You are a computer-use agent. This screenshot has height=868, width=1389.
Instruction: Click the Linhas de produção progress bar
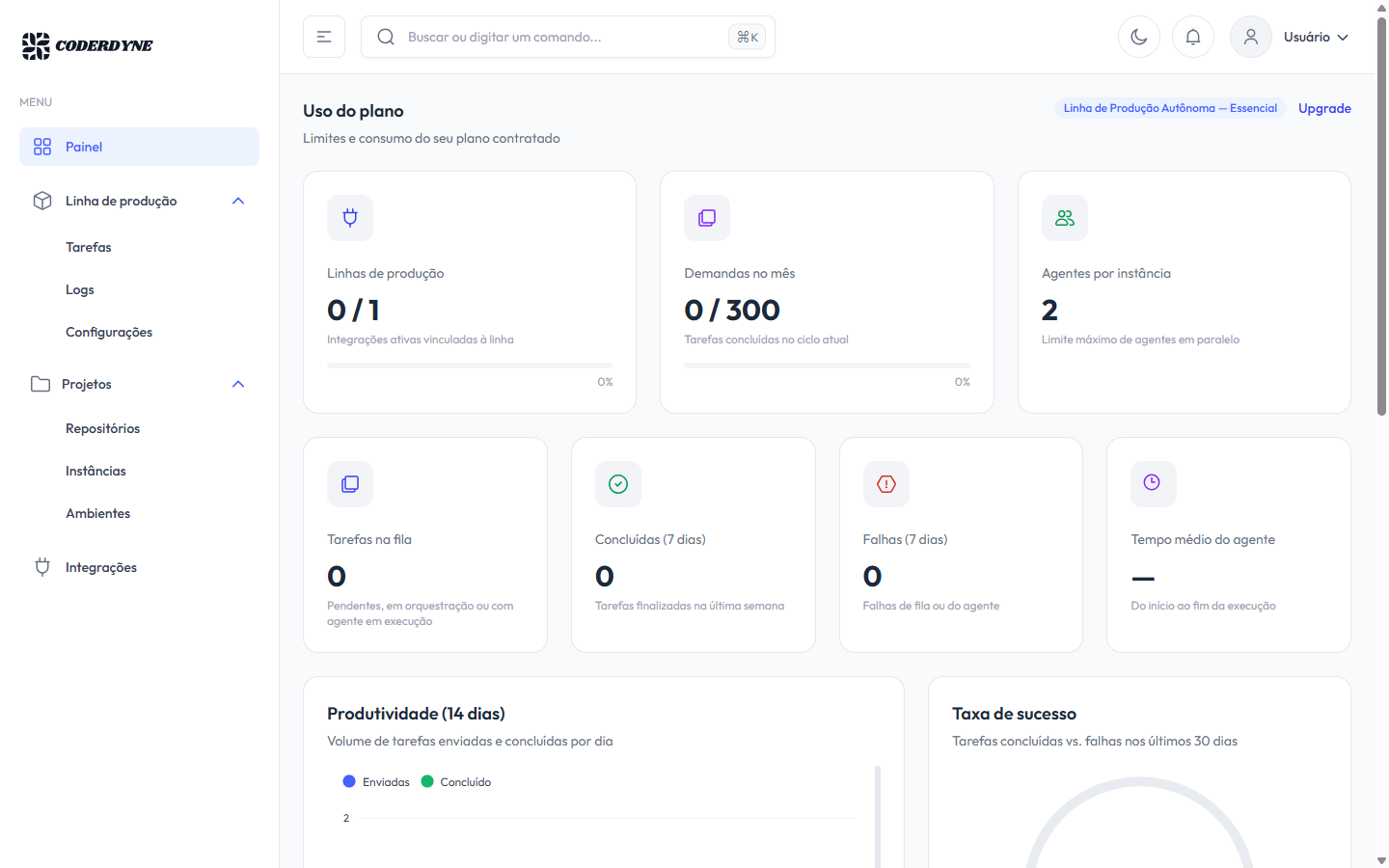(x=470, y=366)
